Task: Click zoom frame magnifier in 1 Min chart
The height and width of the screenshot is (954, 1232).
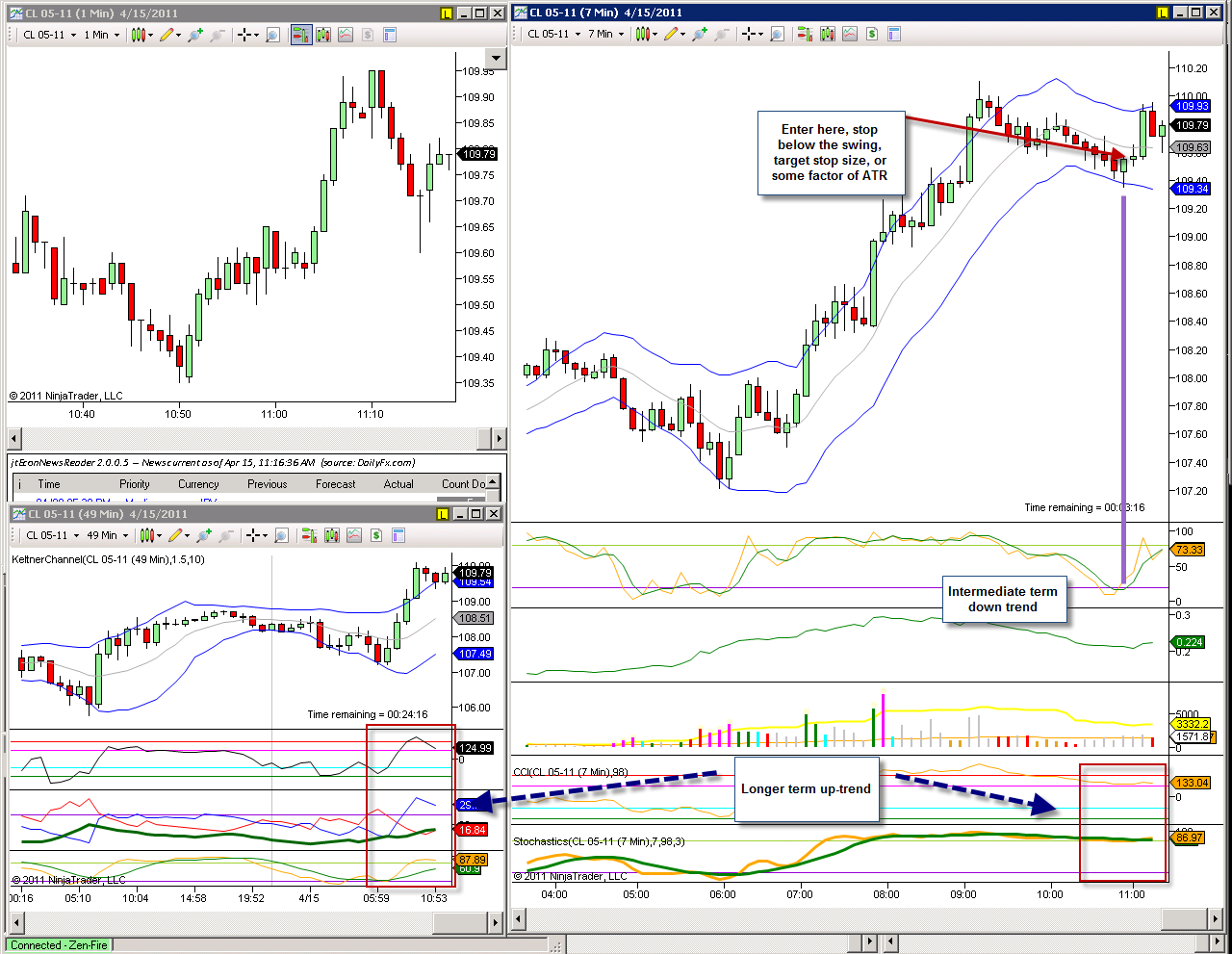Action: [272, 35]
